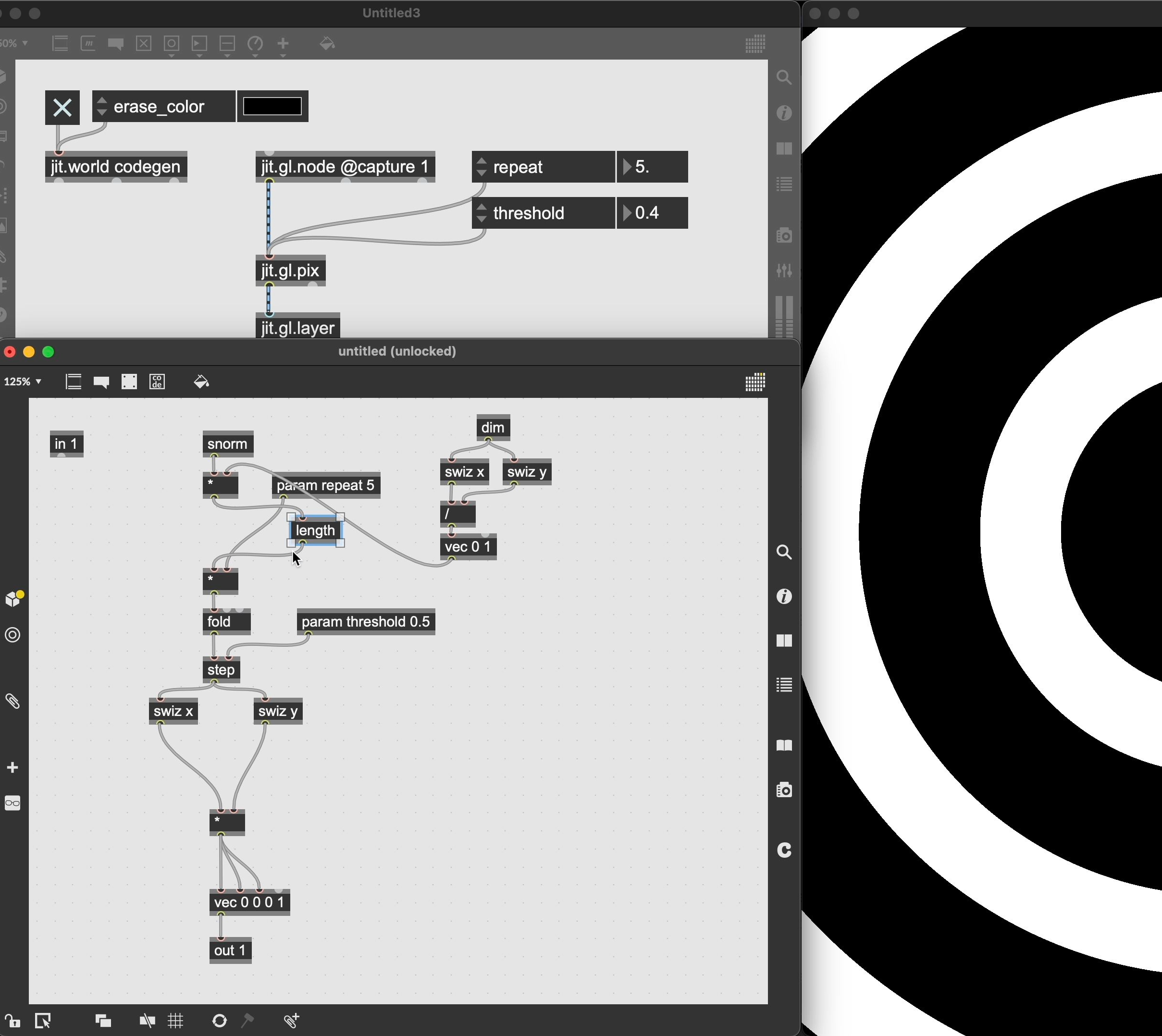Click the compile C icon in right sidebar
Screen dimensions: 1162x1036
tap(784, 850)
